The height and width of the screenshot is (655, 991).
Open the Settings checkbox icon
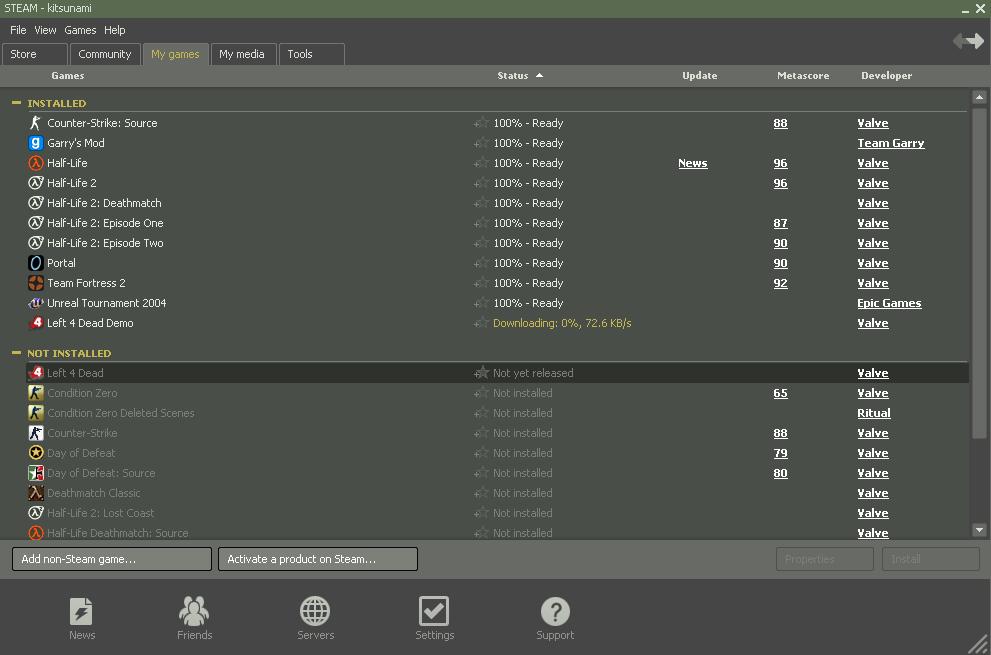pyautogui.click(x=434, y=611)
